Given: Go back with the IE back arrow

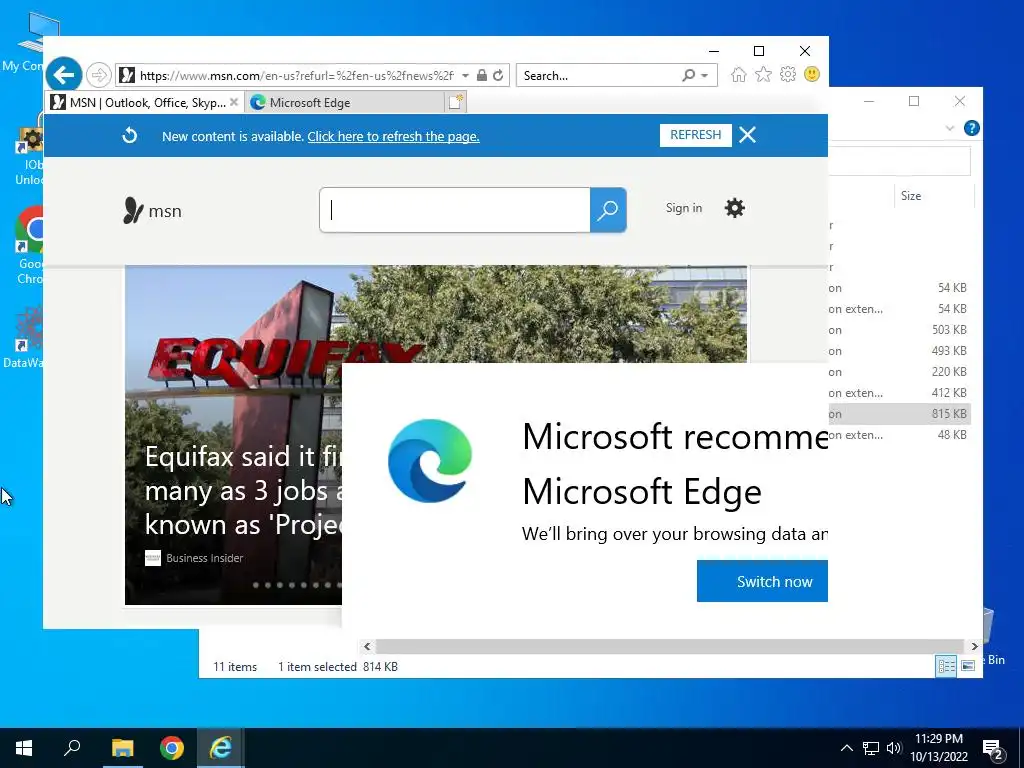Looking at the screenshot, I should point(64,75).
